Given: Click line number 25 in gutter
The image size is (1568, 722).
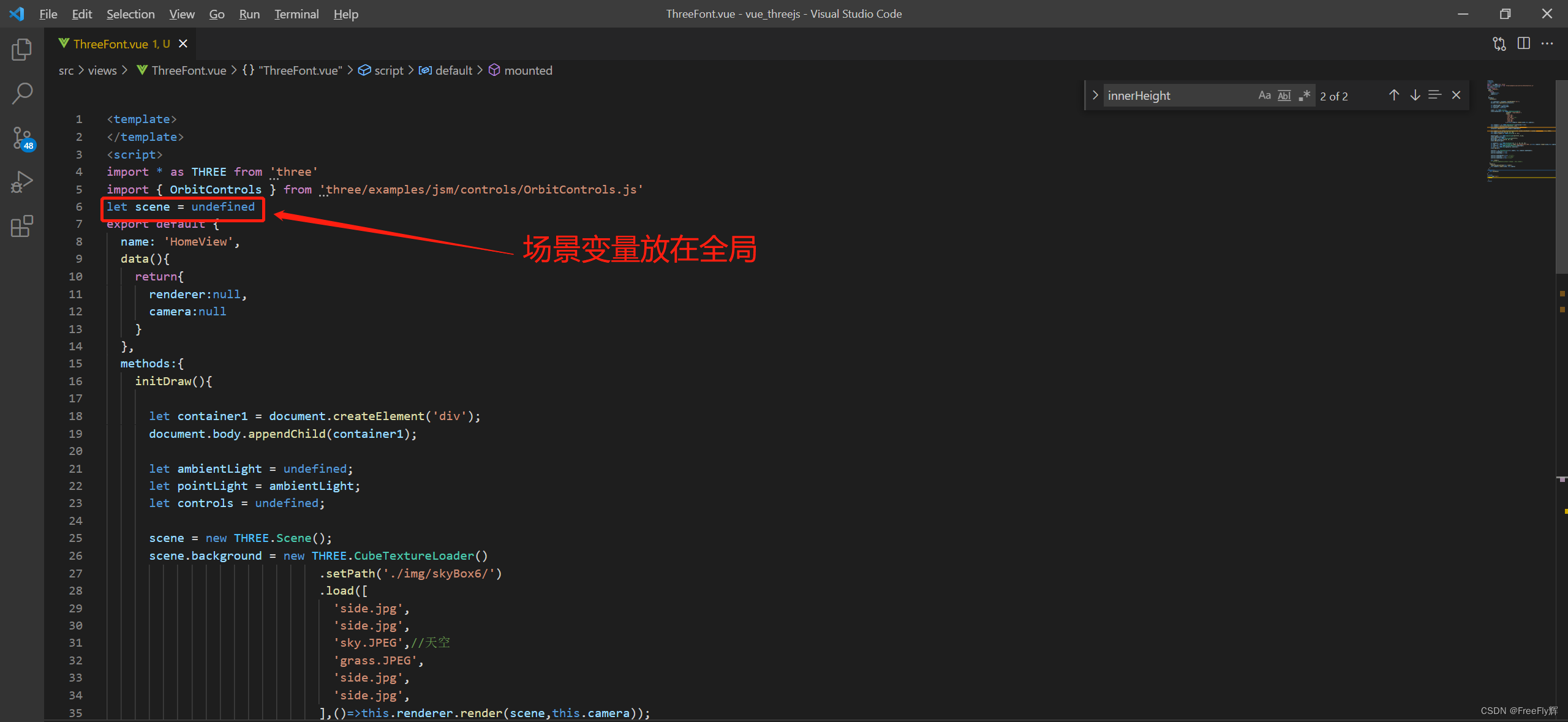Looking at the screenshot, I should click(x=75, y=538).
